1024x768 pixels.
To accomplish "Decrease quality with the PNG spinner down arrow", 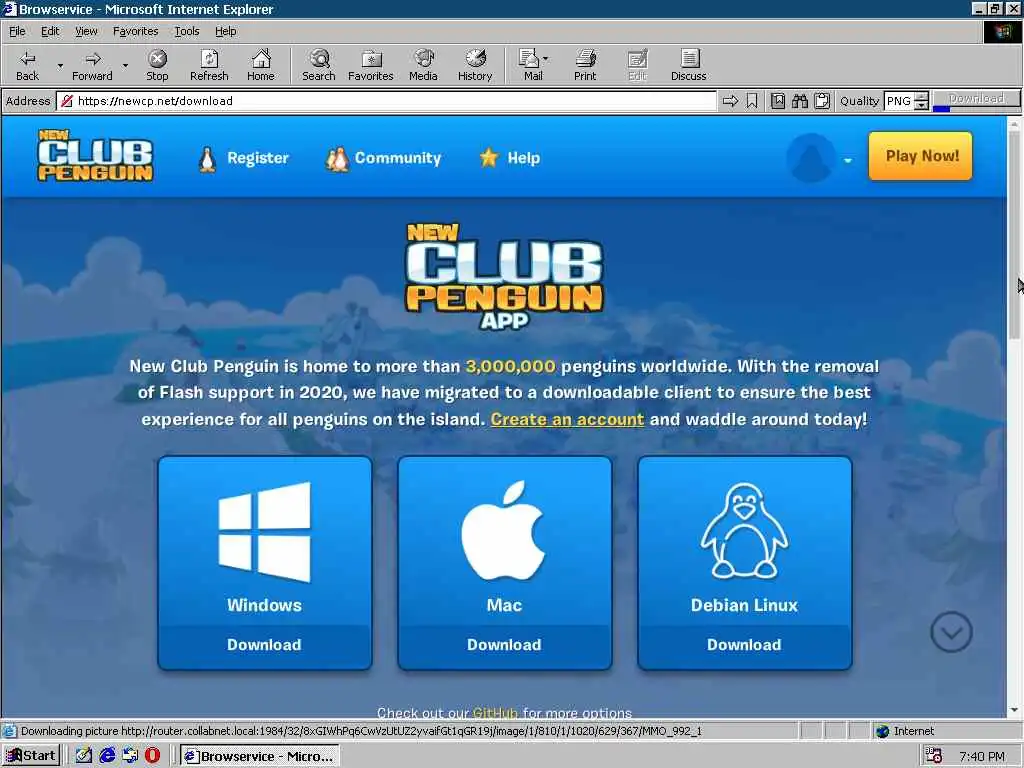I will coord(921,105).
